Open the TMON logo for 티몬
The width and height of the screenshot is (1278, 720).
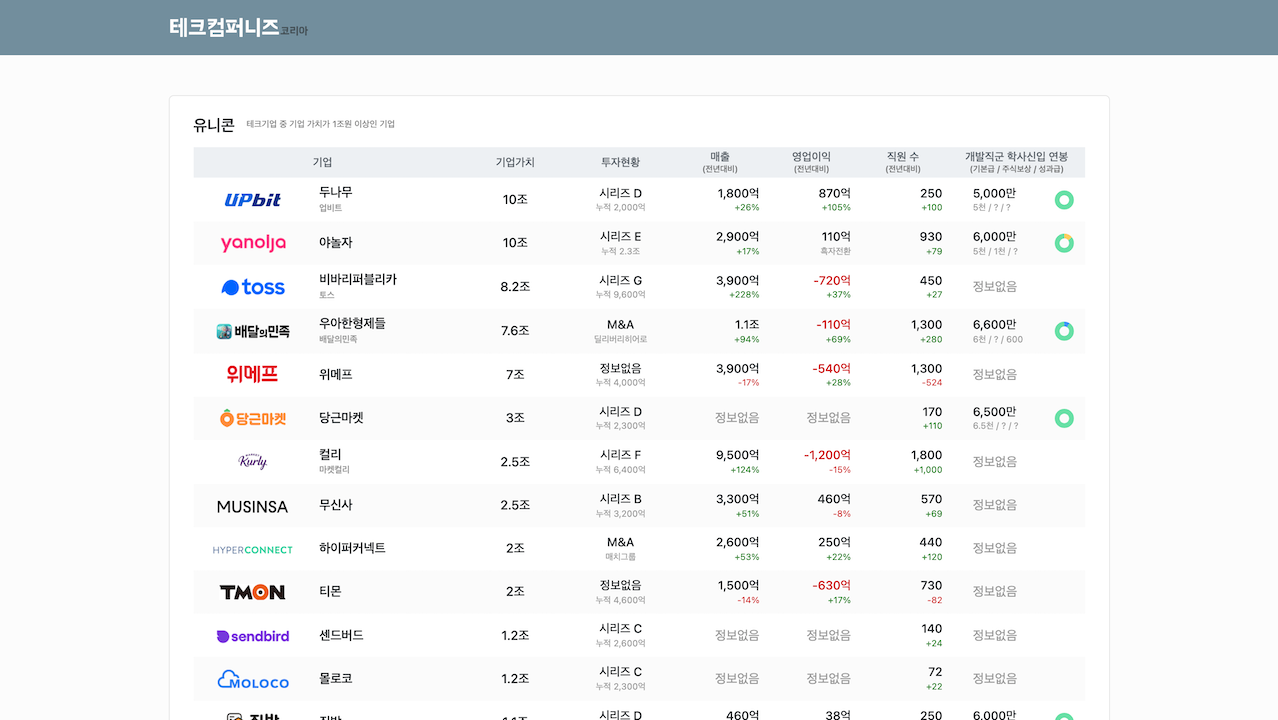click(251, 592)
